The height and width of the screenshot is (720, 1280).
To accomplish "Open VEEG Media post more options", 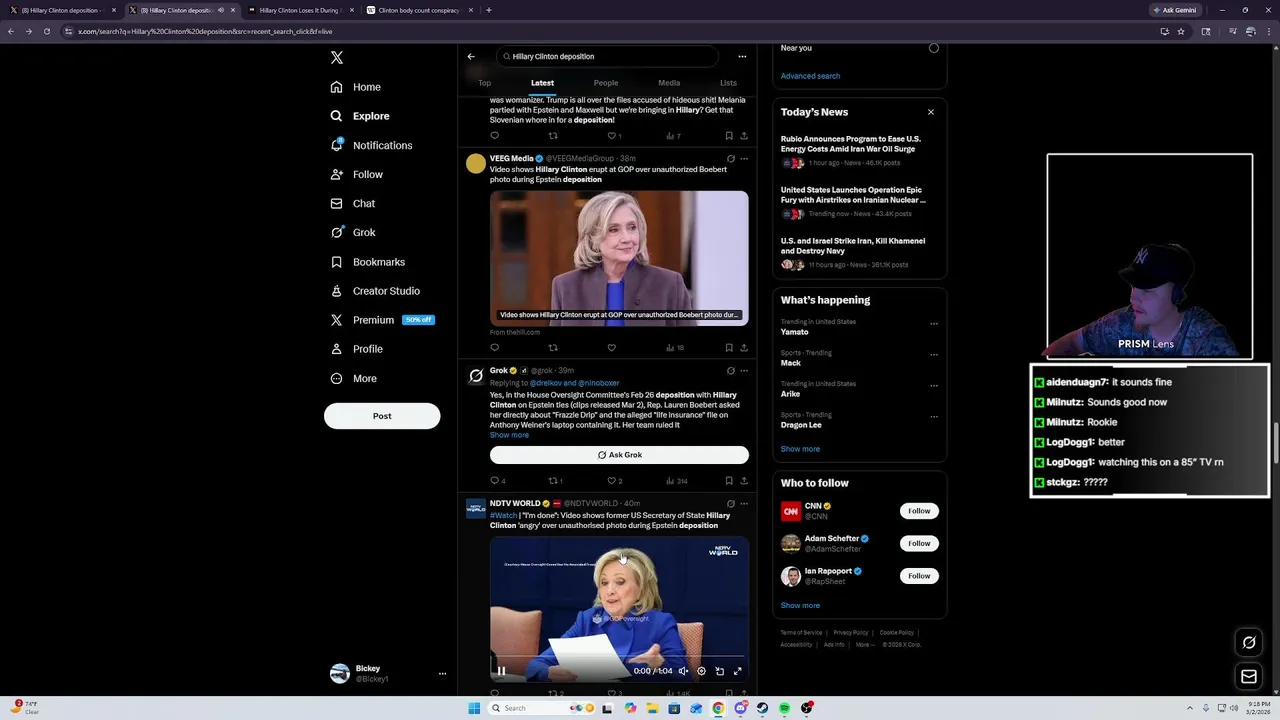I will click(744, 158).
